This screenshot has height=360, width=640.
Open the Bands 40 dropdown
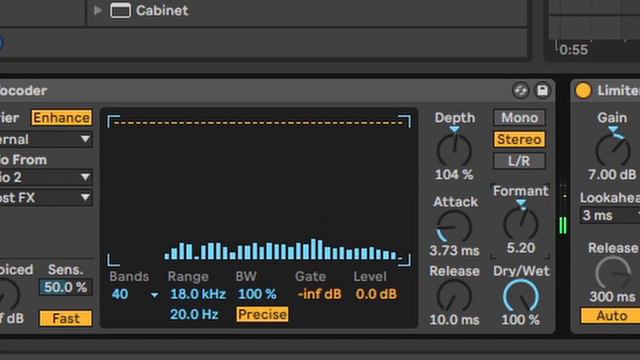(134, 294)
